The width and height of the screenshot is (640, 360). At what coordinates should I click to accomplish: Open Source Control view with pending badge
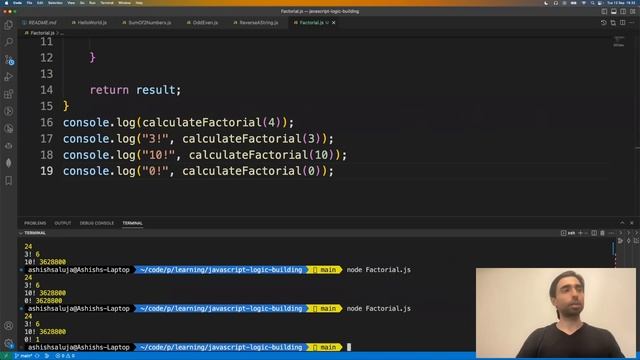pyautogui.click(x=9, y=60)
